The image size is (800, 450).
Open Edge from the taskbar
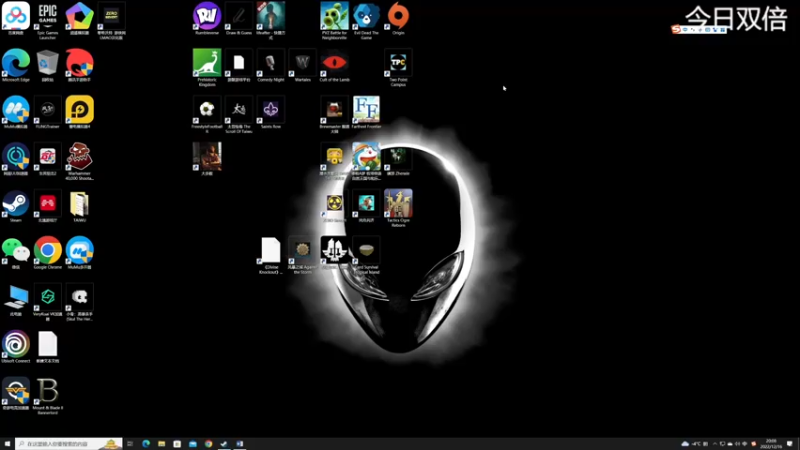tap(146, 444)
